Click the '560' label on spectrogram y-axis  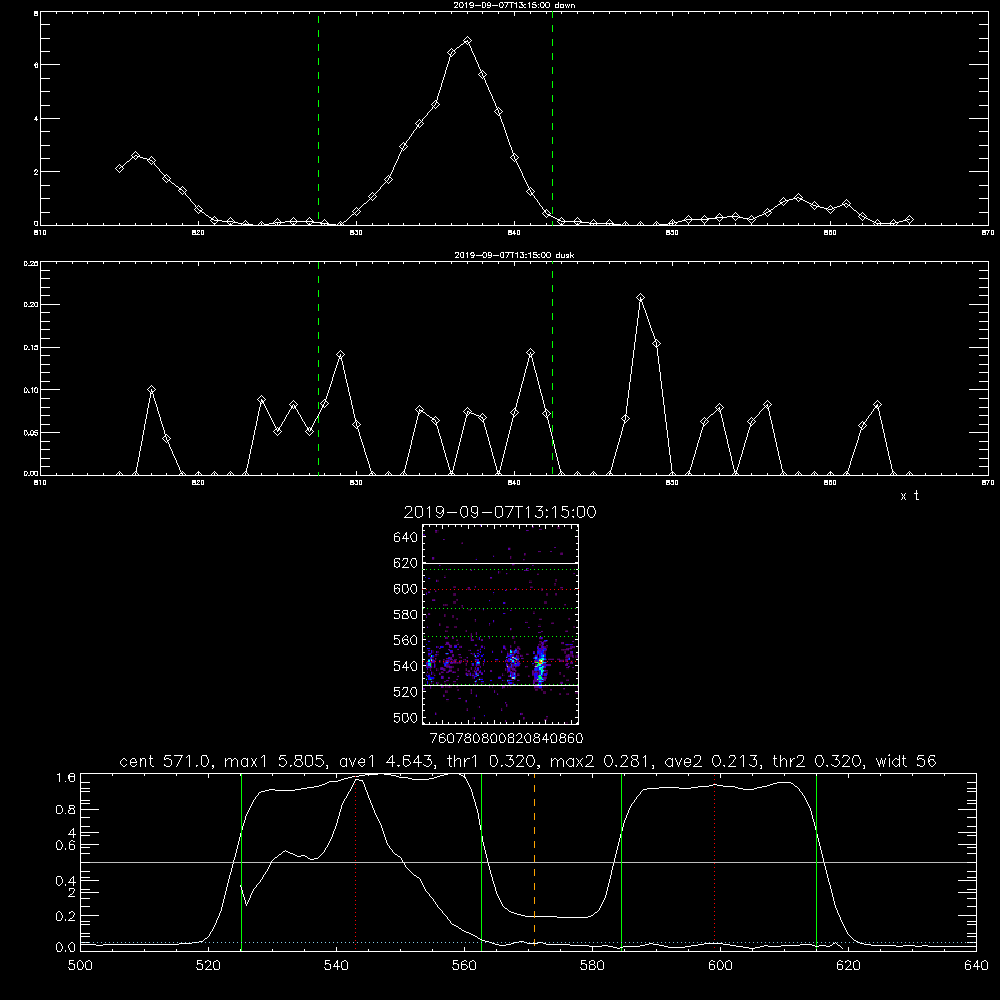(x=406, y=640)
